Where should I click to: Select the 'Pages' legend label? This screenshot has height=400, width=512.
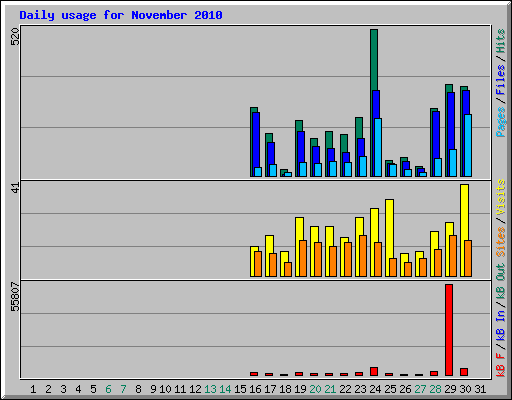coord(500,122)
